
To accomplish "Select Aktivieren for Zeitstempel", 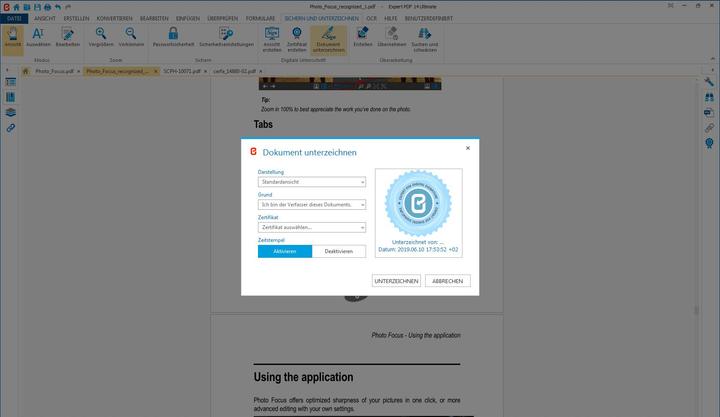I will pos(285,251).
